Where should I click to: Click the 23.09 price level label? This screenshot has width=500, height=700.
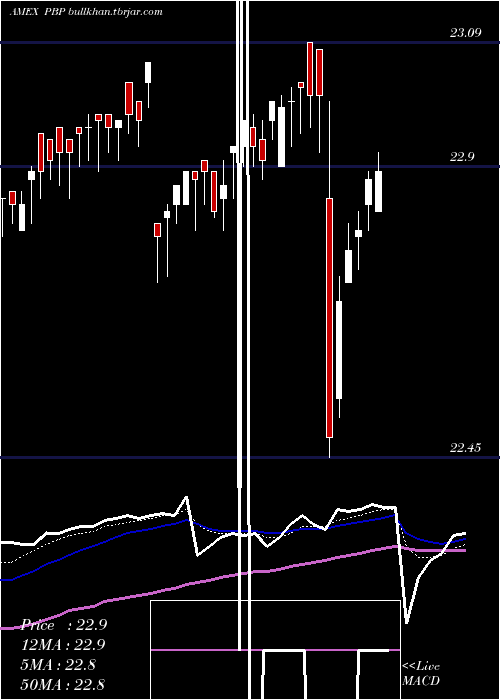pyautogui.click(x=465, y=33)
